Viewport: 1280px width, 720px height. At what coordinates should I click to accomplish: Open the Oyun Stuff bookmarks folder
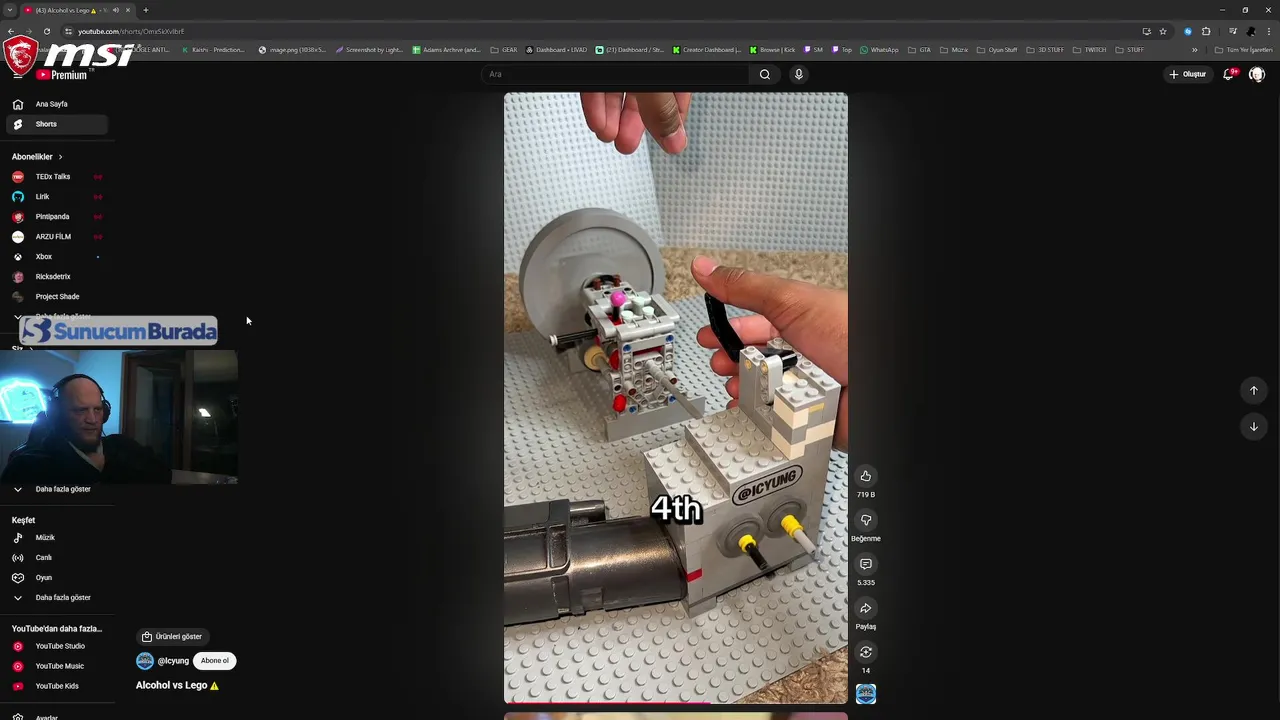pos(996,50)
